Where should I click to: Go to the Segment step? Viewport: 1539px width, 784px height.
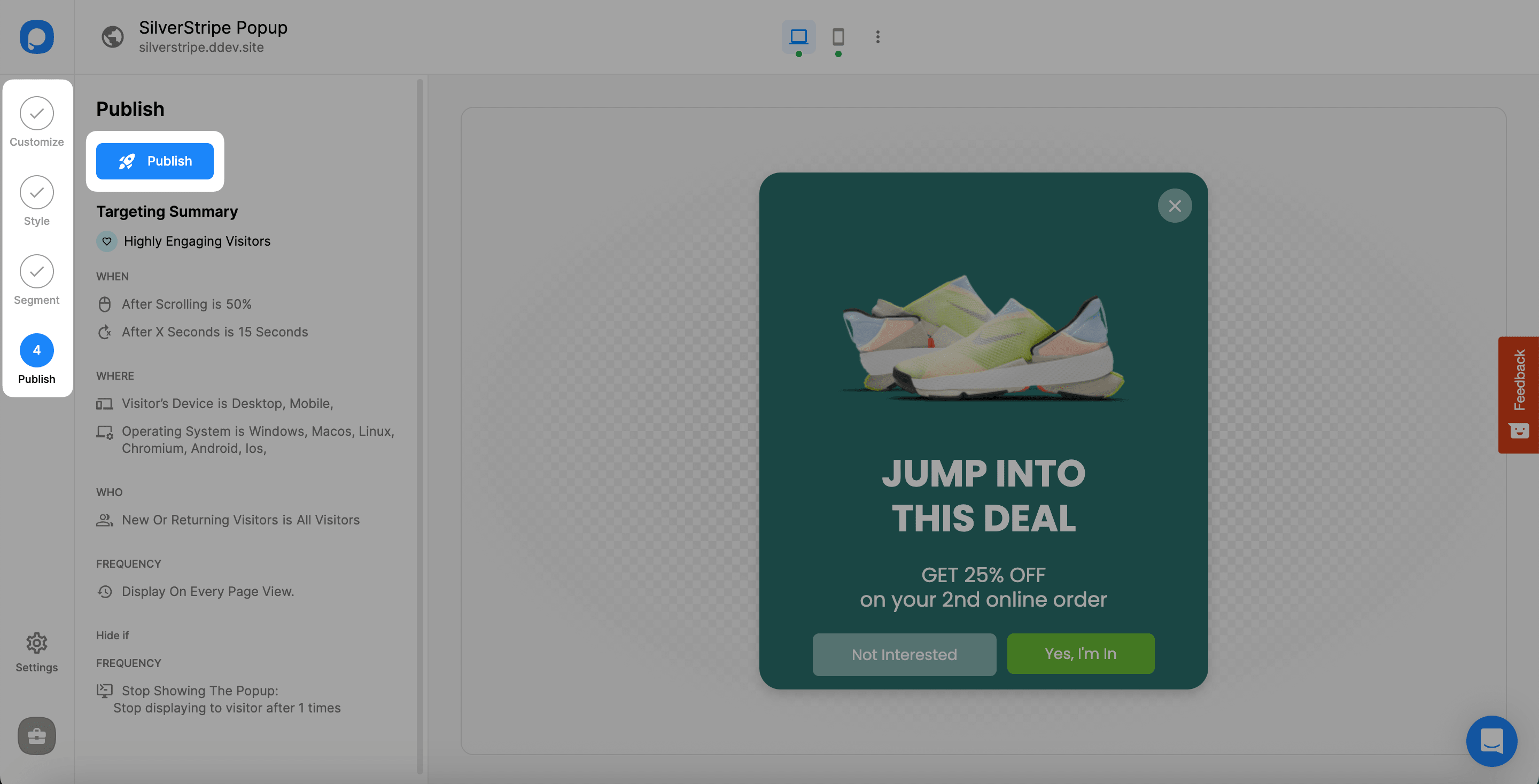(x=36, y=280)
